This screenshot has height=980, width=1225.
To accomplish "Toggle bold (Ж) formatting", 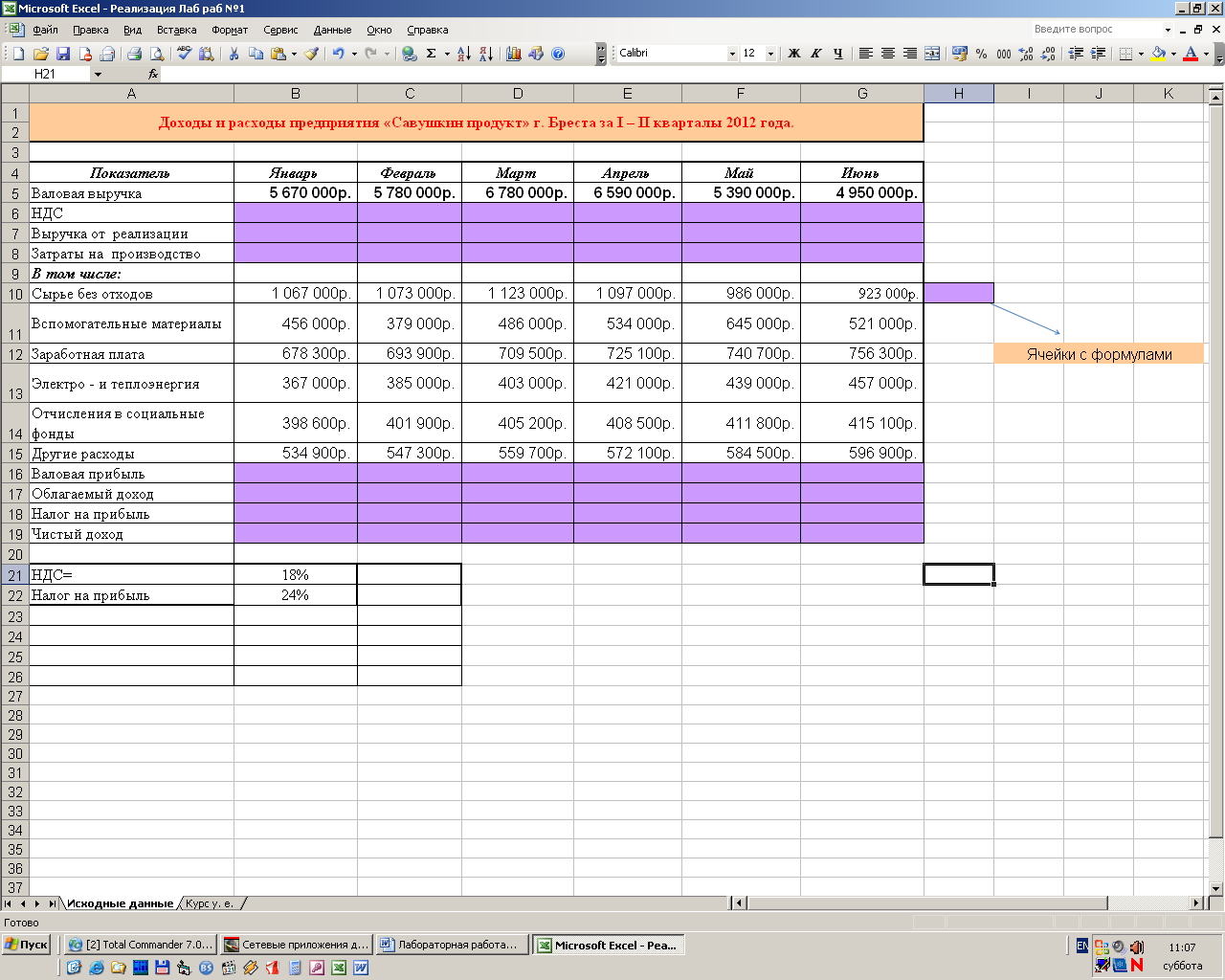I will pyautogui.click(x=794, y=54).
